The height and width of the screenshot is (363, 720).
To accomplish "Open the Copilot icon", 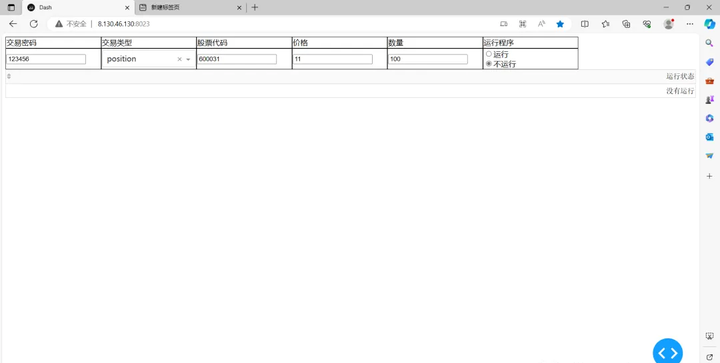I will [x=709, y=24].
